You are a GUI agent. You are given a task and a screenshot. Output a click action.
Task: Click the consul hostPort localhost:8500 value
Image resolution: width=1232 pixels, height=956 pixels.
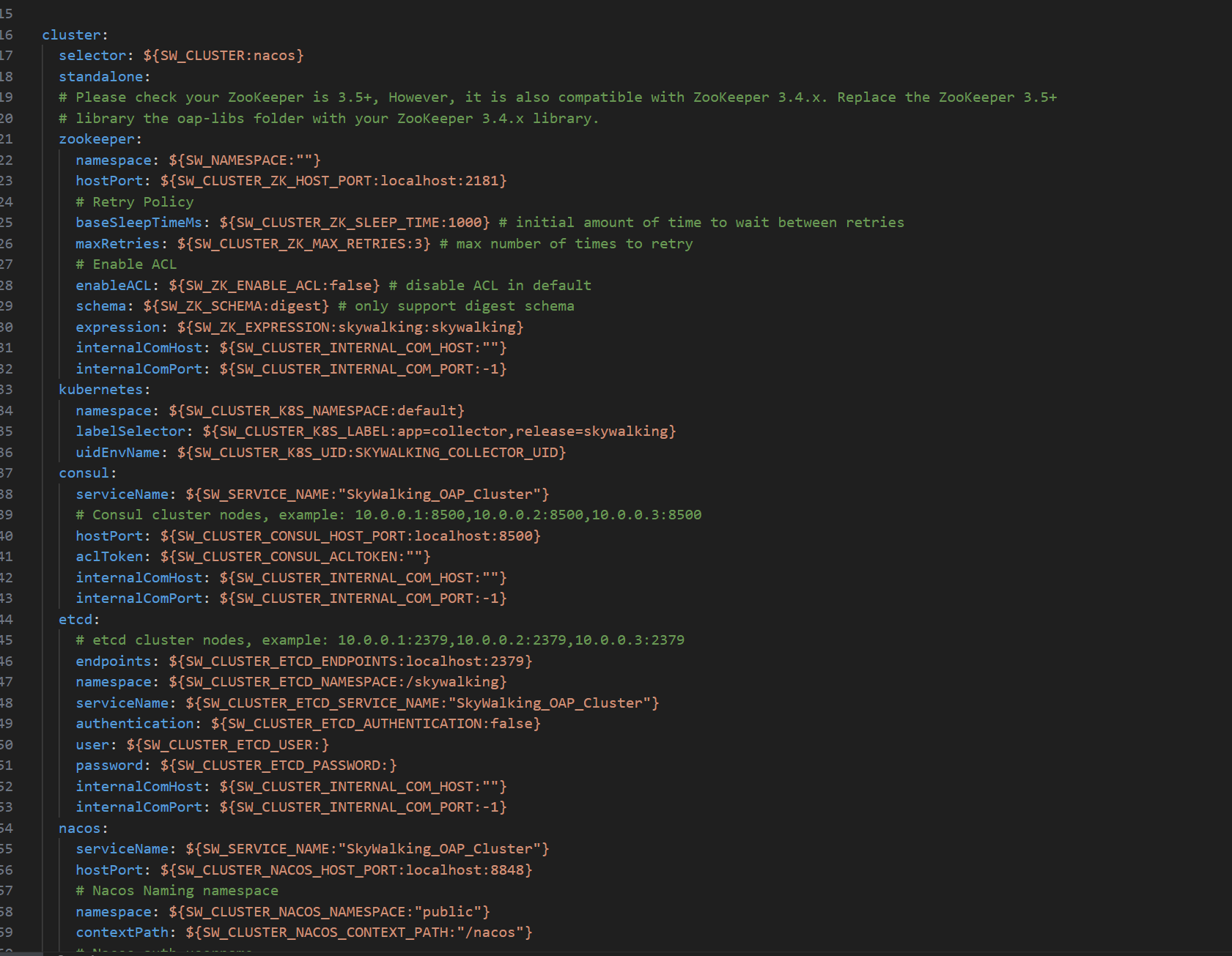[350, 536]
